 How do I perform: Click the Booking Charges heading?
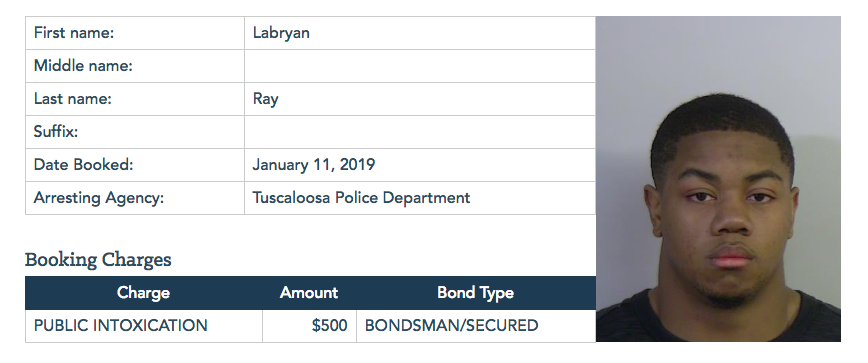[x=98, y=260]
